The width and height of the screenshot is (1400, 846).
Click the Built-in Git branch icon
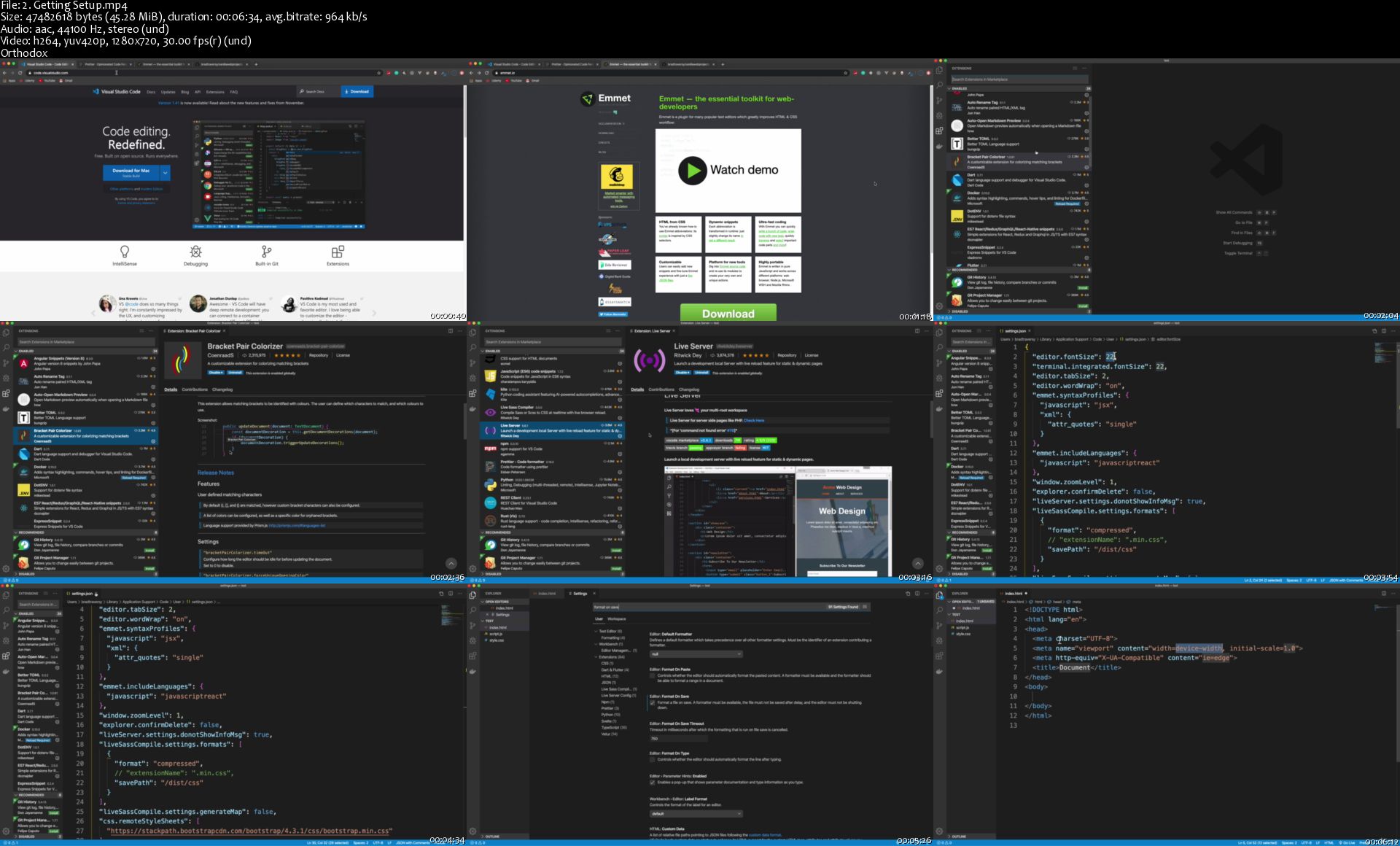(266, 252)
